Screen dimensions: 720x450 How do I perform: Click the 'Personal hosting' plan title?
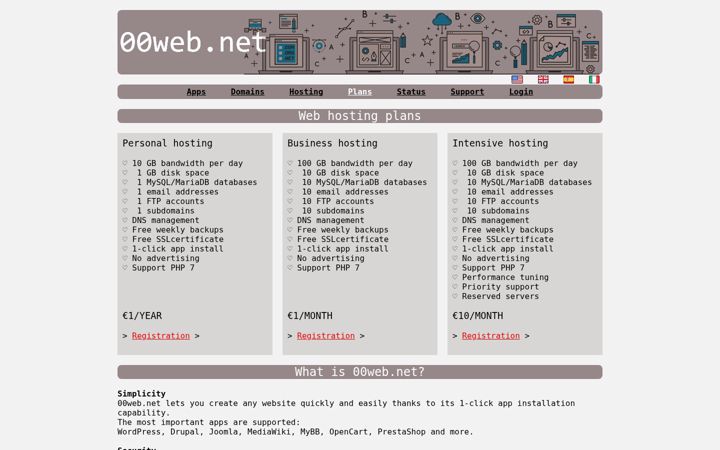[x=168, y=143]
